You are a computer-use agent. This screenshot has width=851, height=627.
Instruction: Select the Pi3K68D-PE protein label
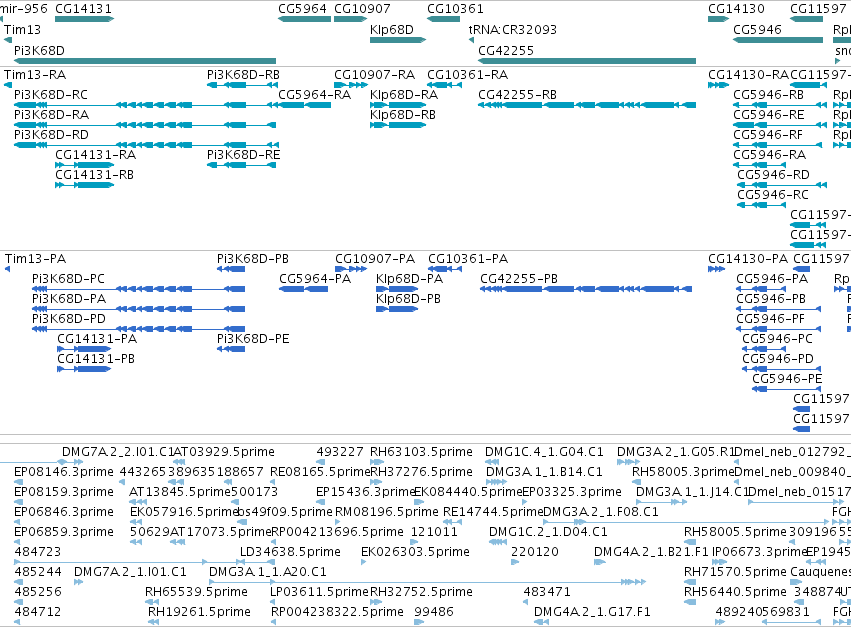click(253, 339)
